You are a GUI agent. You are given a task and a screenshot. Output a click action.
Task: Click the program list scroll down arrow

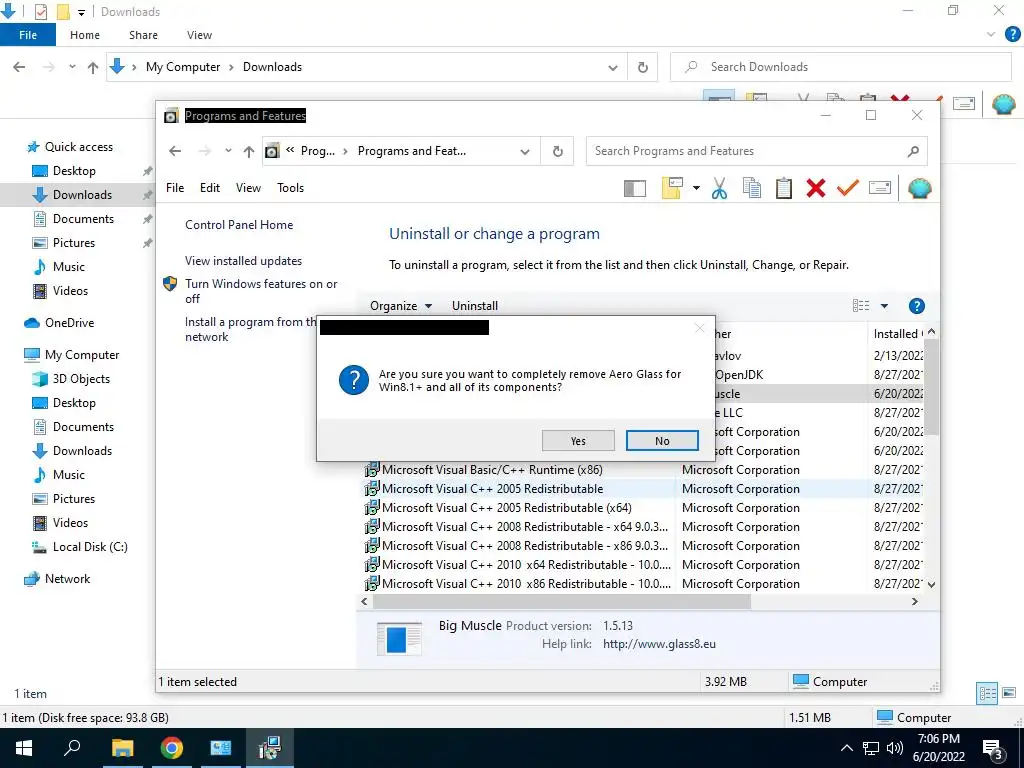point(931,584)
